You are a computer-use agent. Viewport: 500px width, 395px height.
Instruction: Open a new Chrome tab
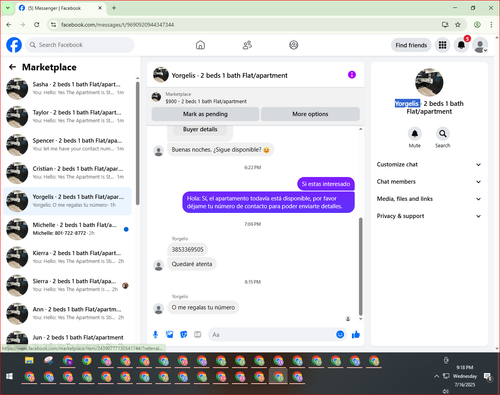tap(114, 8)
